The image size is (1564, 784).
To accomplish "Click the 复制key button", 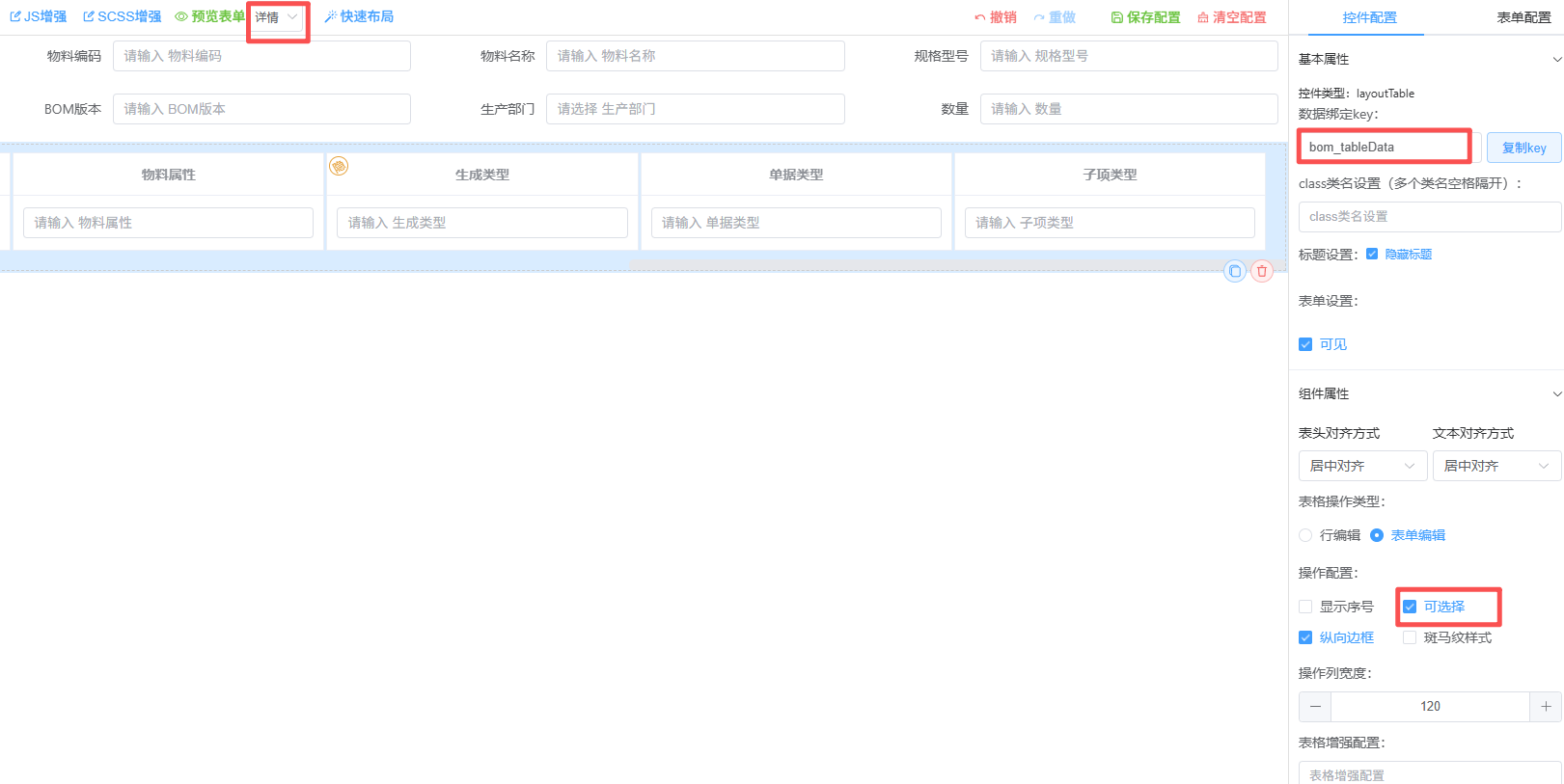I will (1523, 148).
